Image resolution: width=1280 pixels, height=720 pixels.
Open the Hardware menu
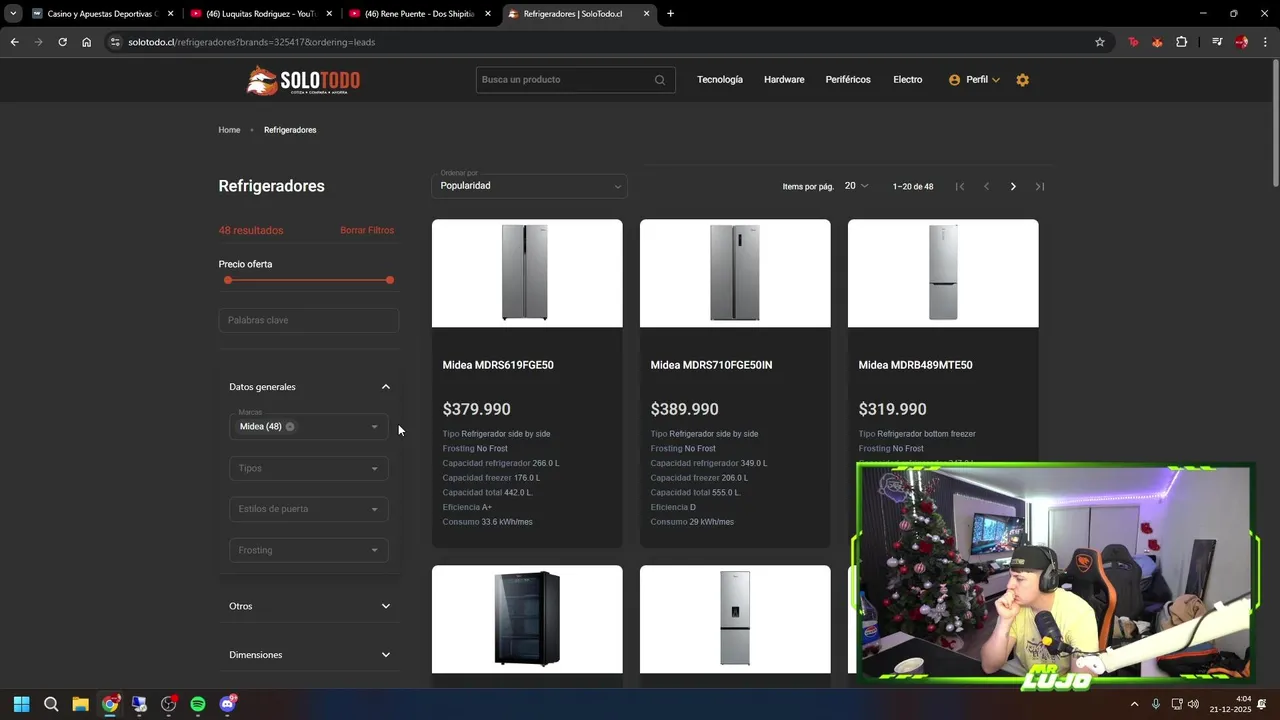784,80
